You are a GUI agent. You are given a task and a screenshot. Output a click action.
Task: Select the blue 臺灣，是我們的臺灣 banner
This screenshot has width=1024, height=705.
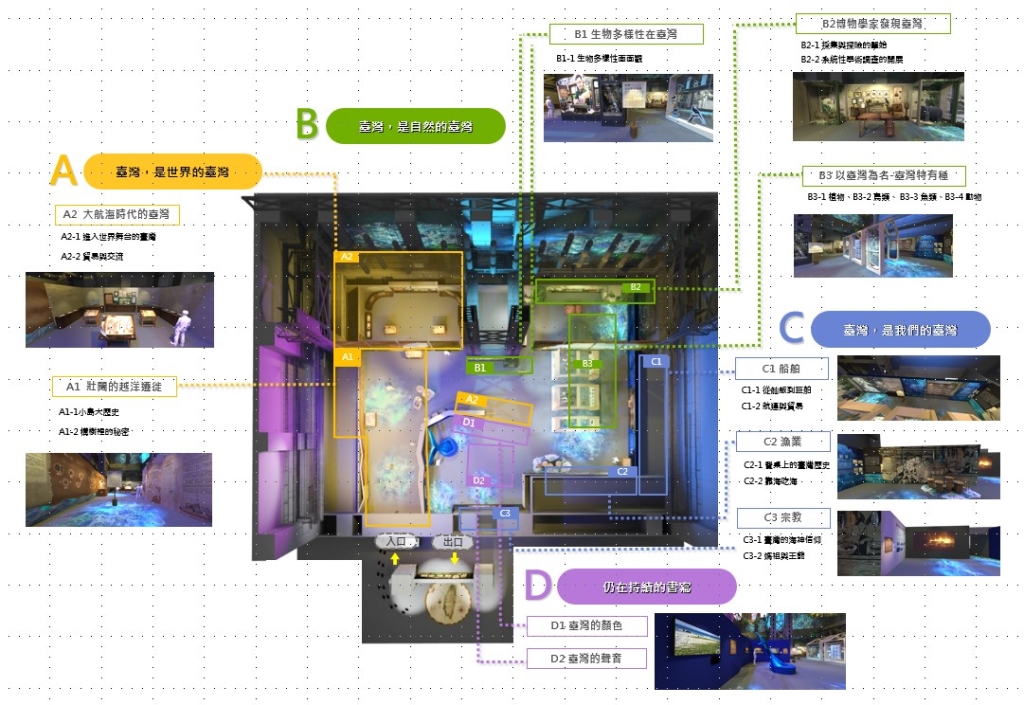coord(899,329)
